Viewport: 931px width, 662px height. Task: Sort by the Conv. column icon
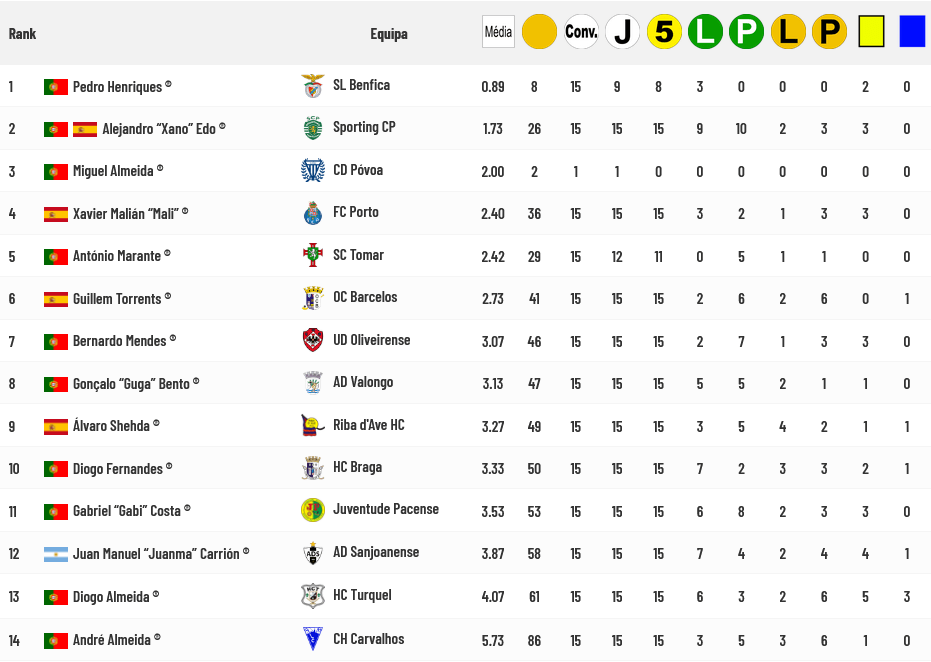[581, 32]
